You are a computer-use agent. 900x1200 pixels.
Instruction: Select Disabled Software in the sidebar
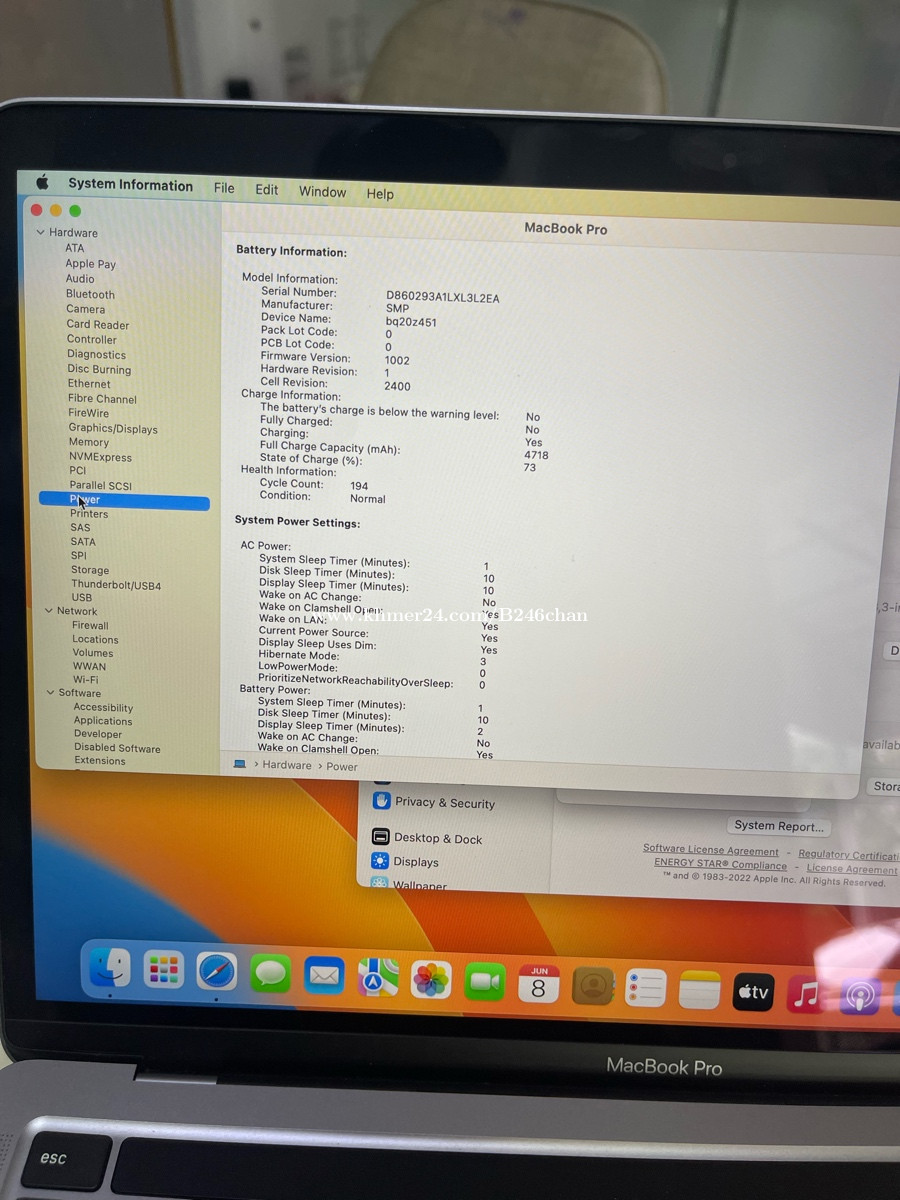coord(117,748)
